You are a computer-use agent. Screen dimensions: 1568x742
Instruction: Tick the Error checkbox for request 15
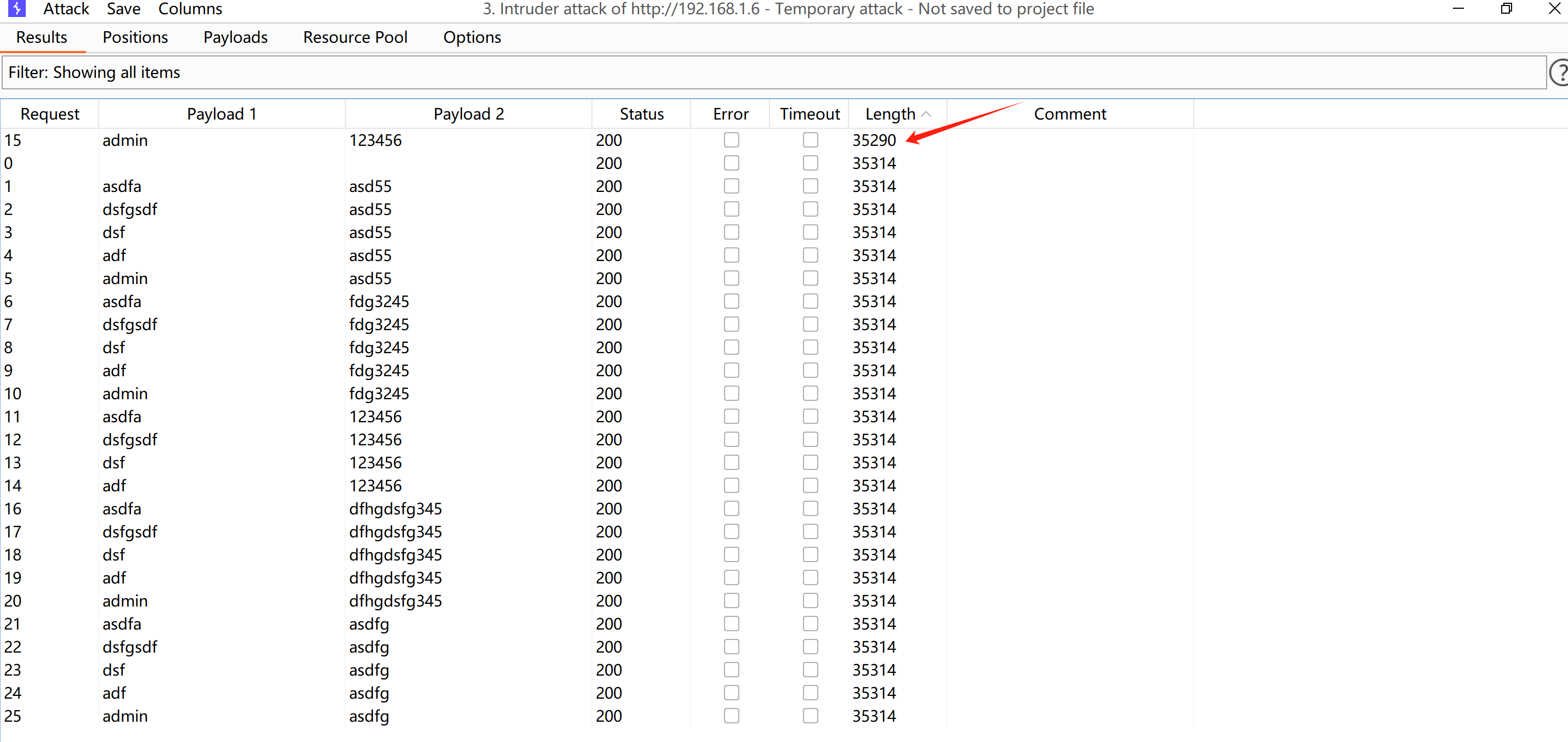731,140
